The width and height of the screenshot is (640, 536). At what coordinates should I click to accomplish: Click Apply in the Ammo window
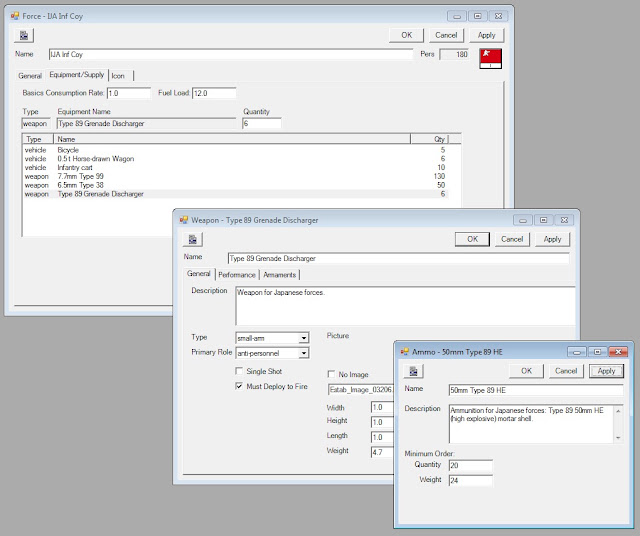point(606,371)
